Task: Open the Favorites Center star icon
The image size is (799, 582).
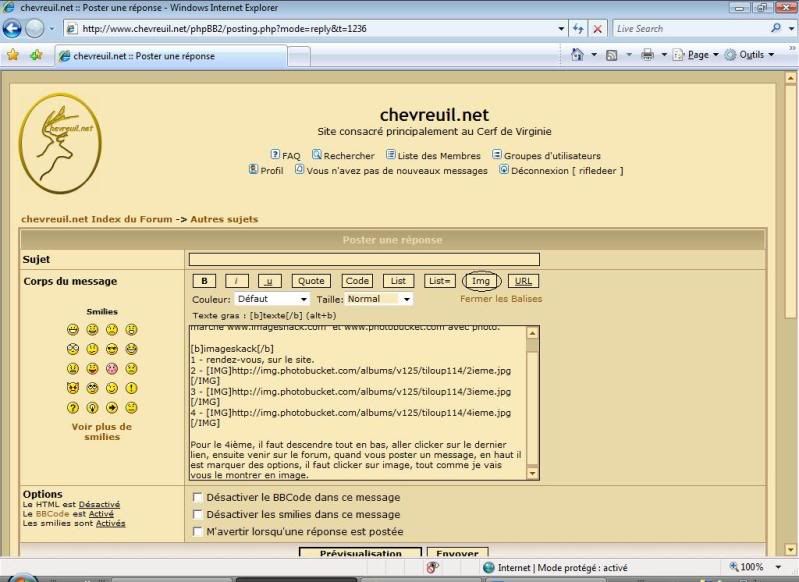Action: [13, 55]
